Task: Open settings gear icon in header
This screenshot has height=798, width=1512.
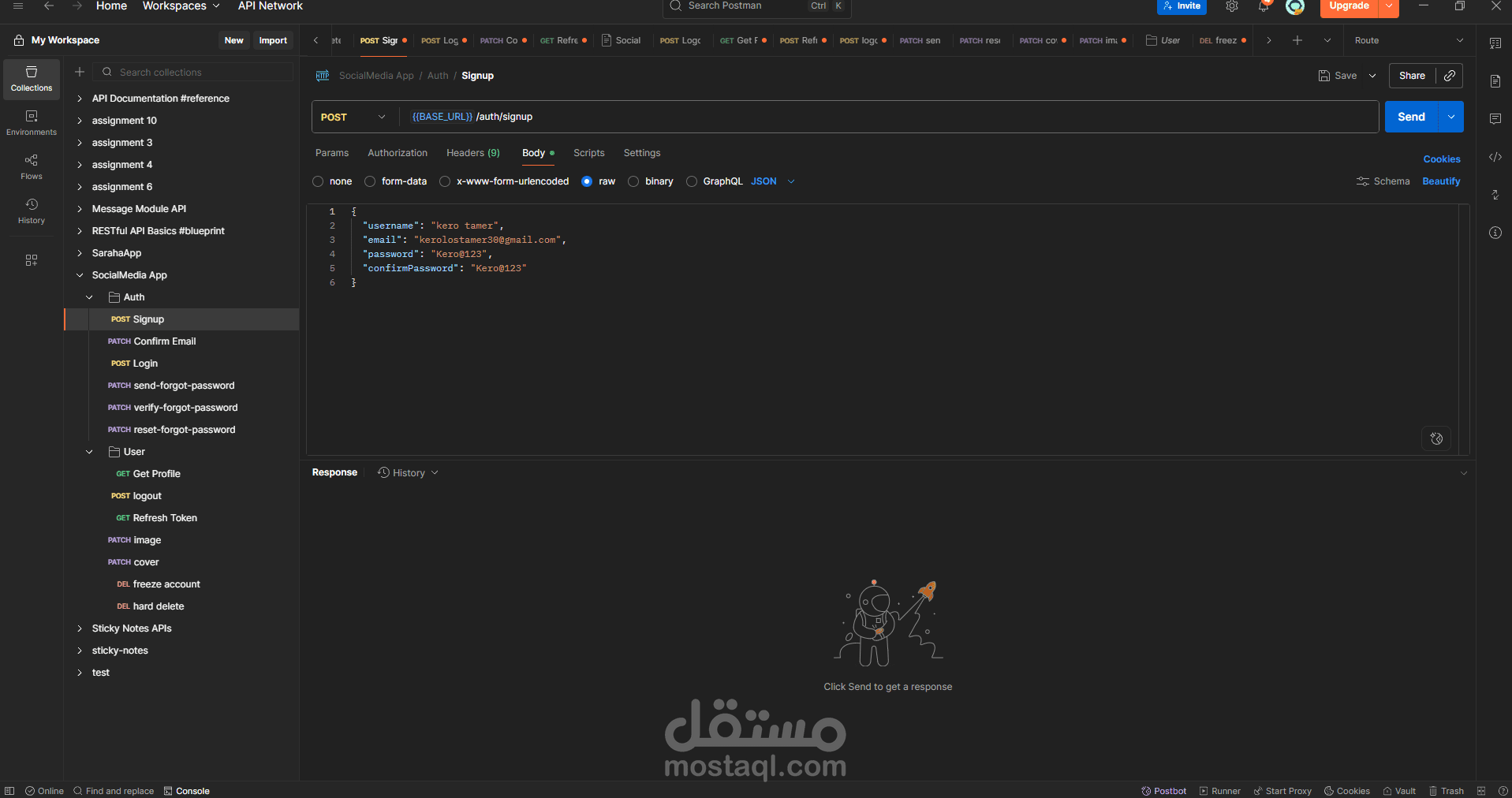Action: click(1232, 6)
